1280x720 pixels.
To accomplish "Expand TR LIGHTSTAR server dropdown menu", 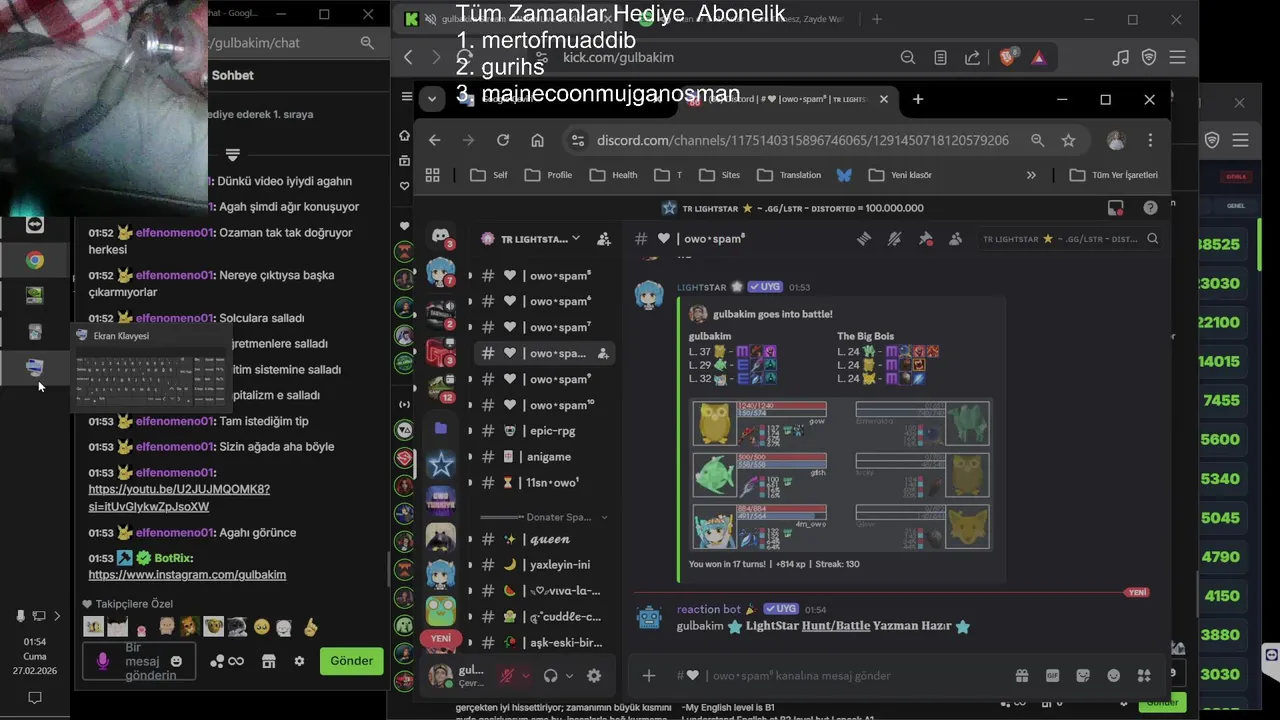I will 576,238.
